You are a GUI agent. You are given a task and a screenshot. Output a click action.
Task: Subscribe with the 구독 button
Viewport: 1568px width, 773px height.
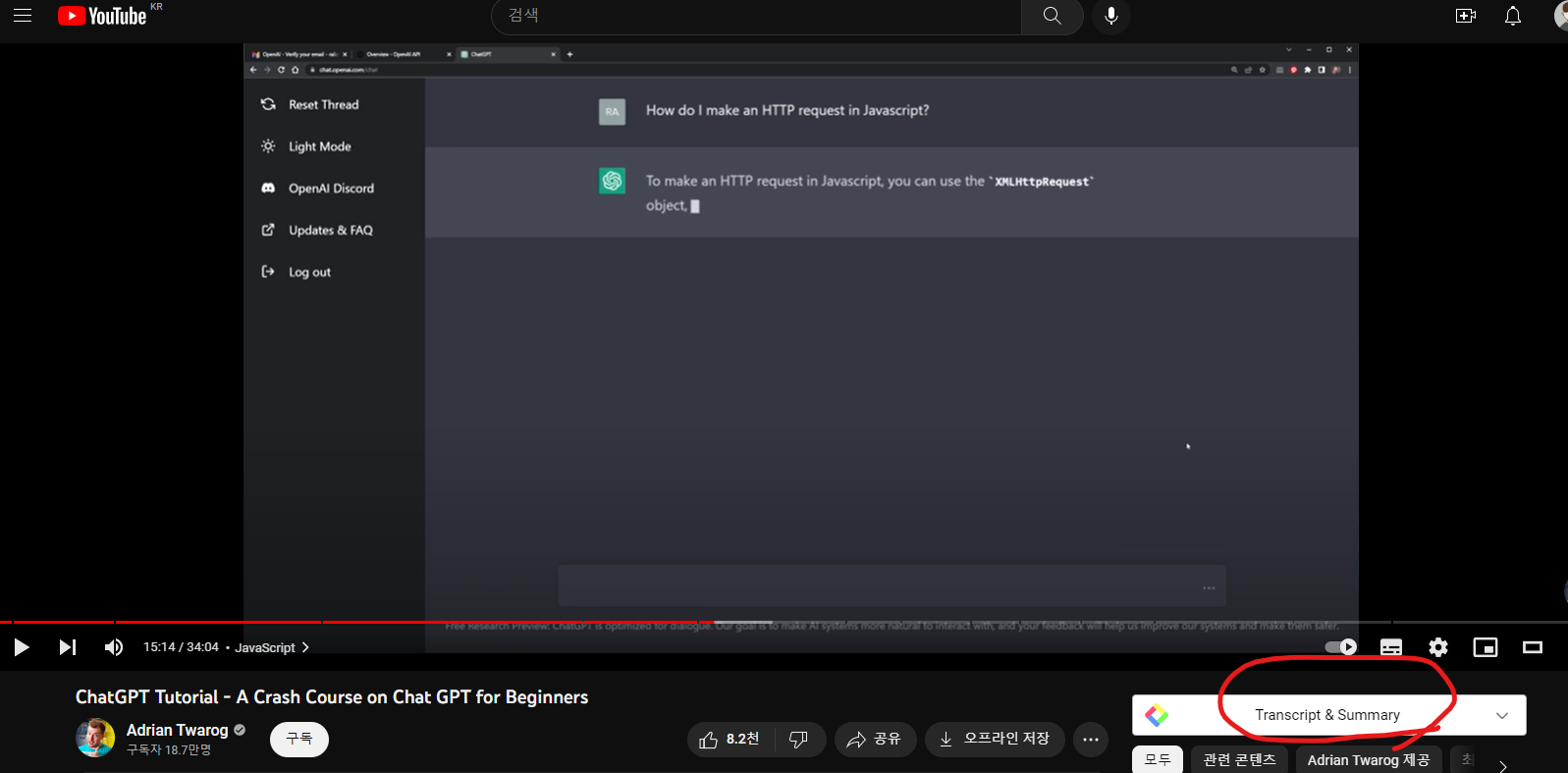299,740
